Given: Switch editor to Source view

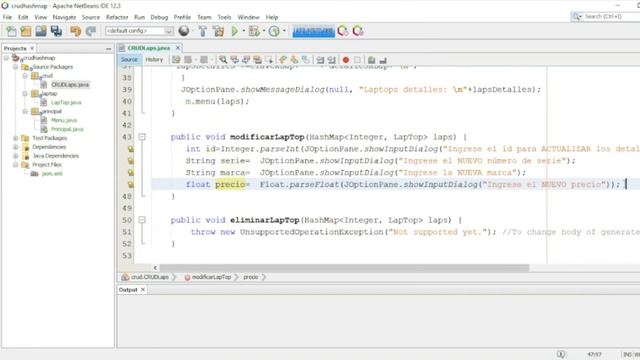Looking at the screenshot, I should click(129, 60).
